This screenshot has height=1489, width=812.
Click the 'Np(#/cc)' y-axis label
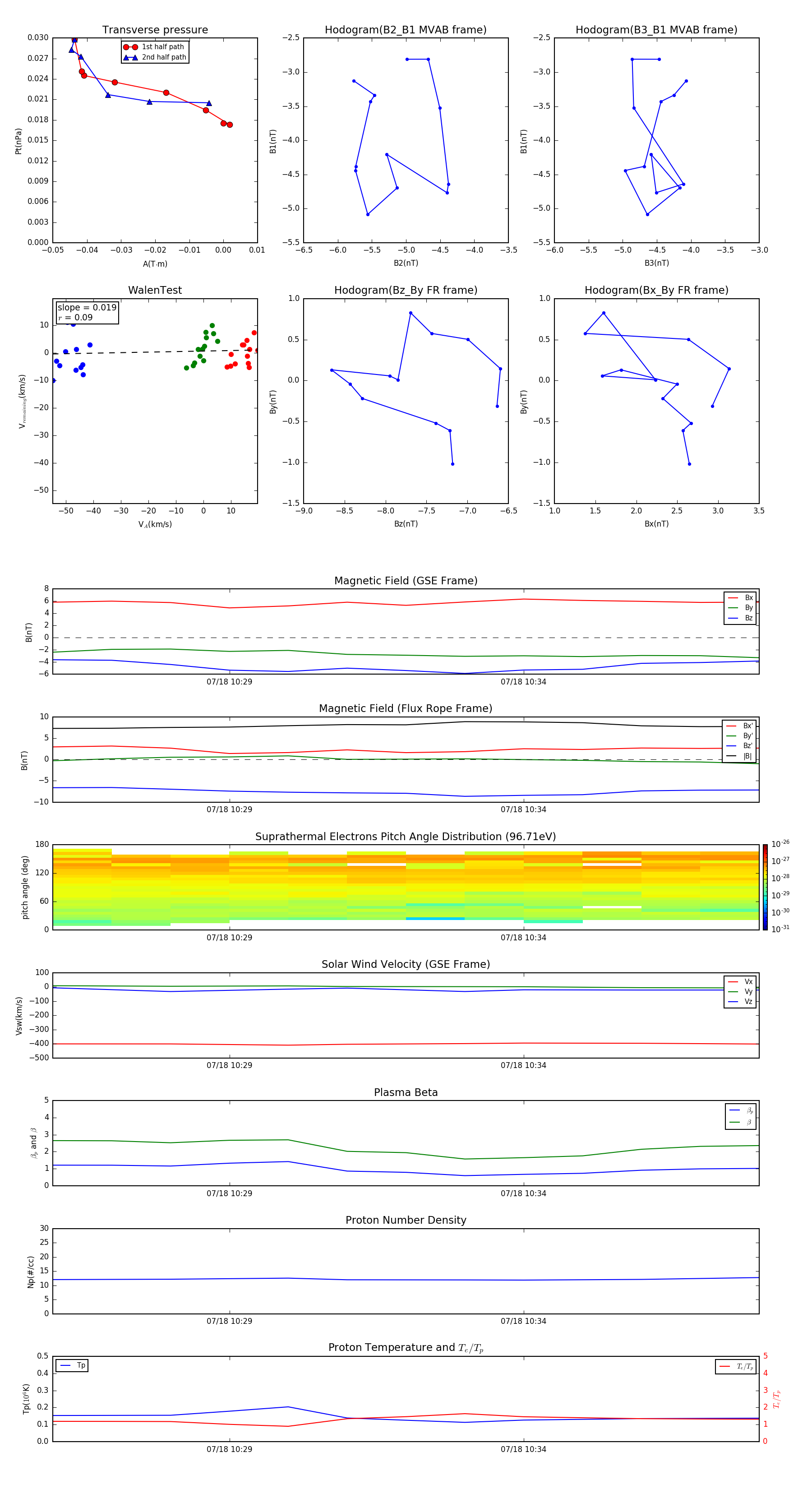31,1272
